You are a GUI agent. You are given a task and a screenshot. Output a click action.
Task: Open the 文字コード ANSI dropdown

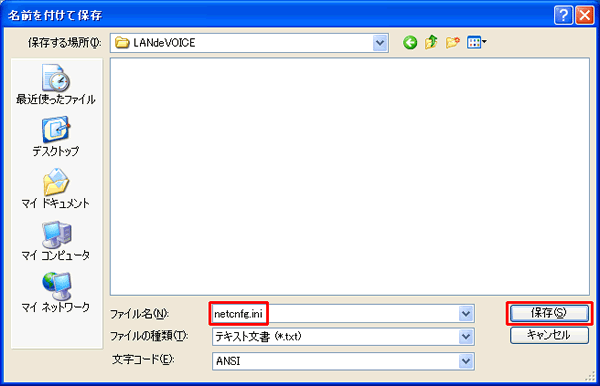coord(466,361)
